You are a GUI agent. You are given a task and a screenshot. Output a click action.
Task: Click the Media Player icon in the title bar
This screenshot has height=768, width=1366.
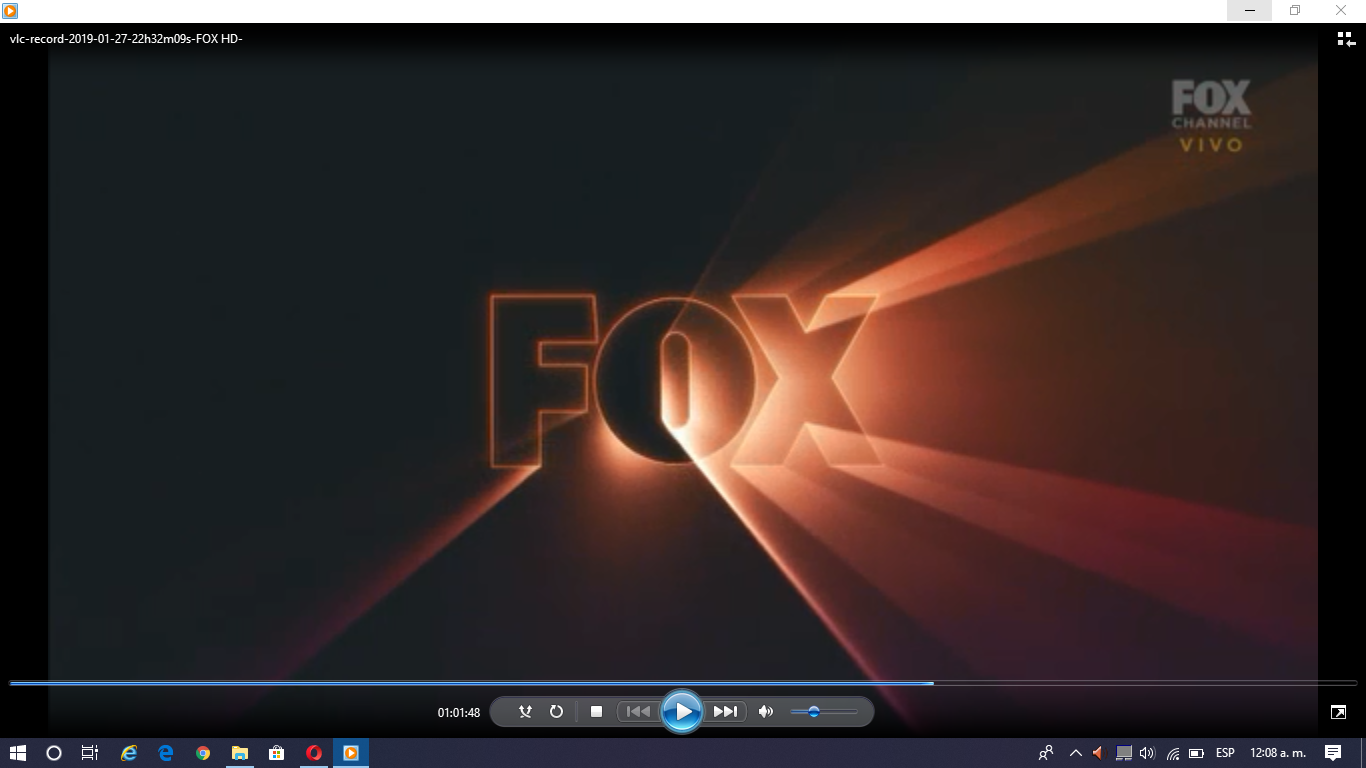tap(10, 10)
